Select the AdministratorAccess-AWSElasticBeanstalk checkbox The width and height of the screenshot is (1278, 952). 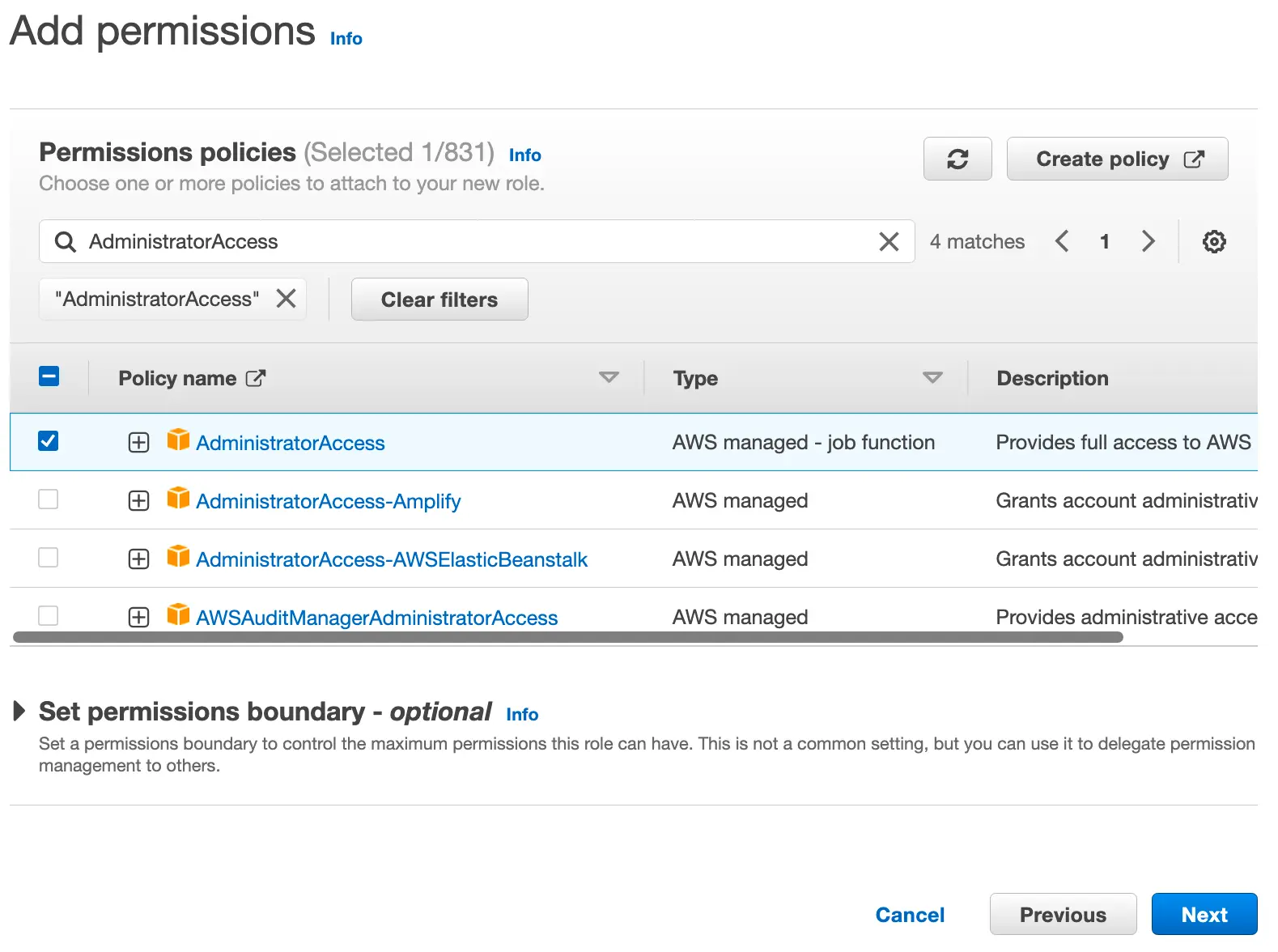coord(49,558)
